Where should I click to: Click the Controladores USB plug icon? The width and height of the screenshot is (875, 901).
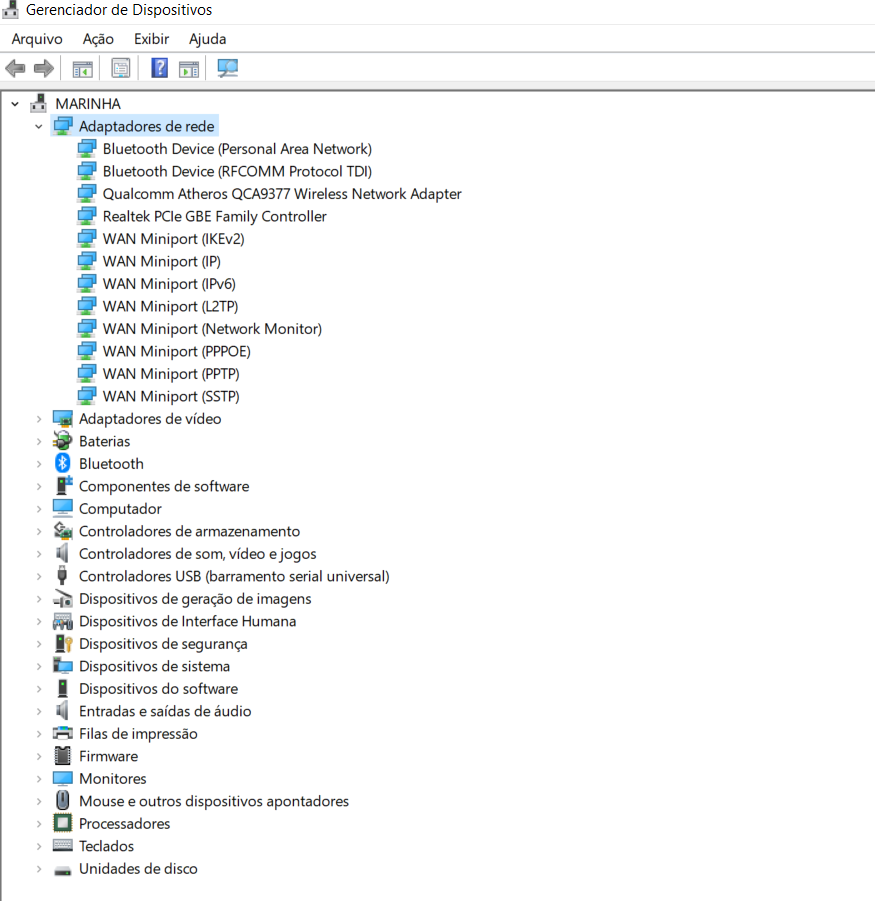(62, 575)
